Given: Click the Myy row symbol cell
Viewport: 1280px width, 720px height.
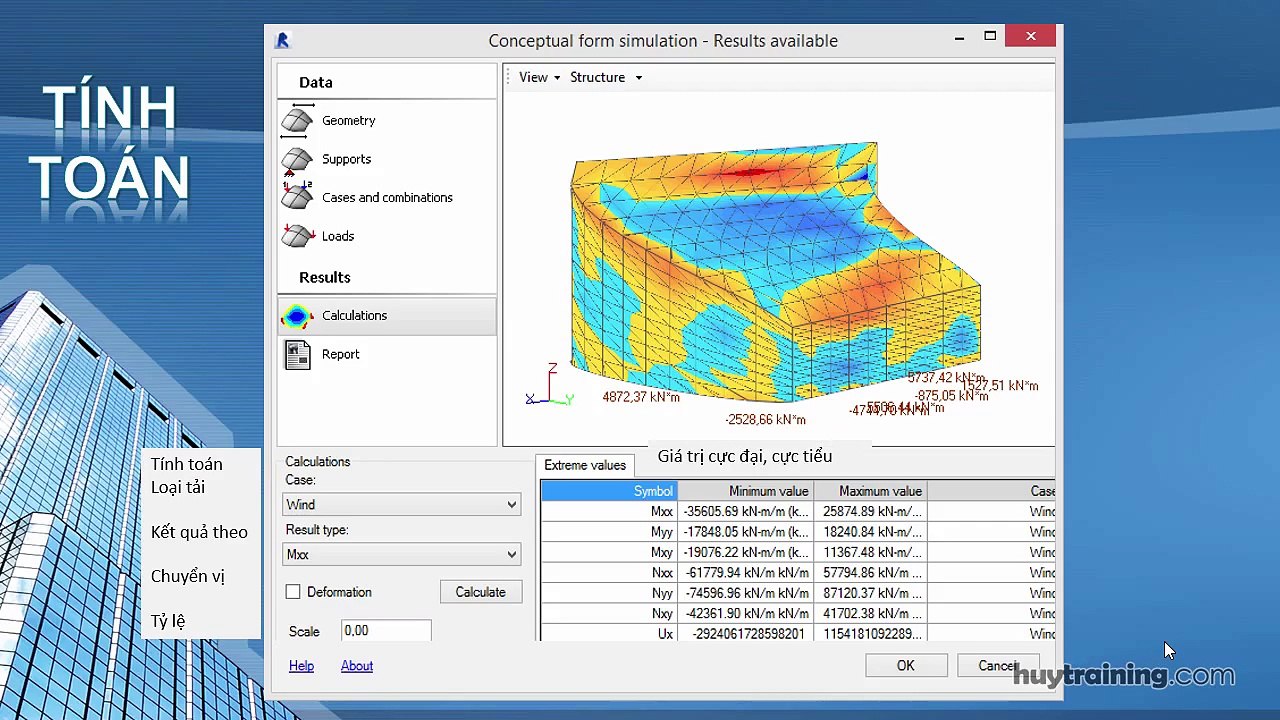Looking at the screenshot, I should click(610, 532).
